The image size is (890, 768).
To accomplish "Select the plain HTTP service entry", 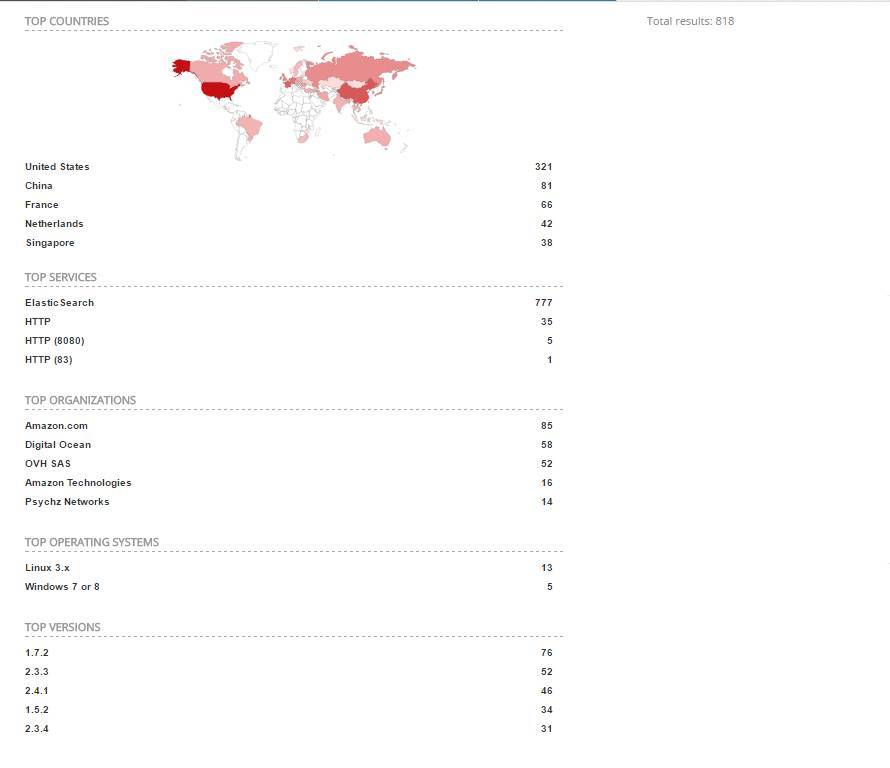I will (37, 322).
